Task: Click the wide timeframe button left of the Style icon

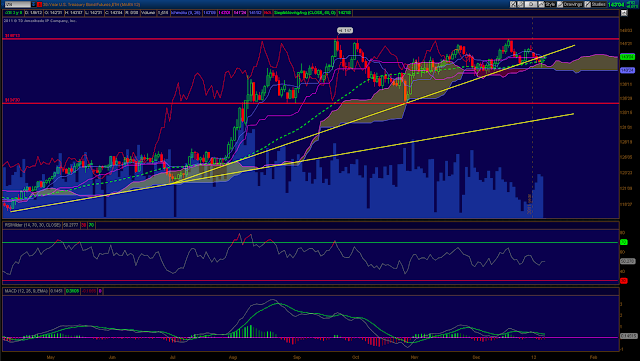Action: coord(531,4)
